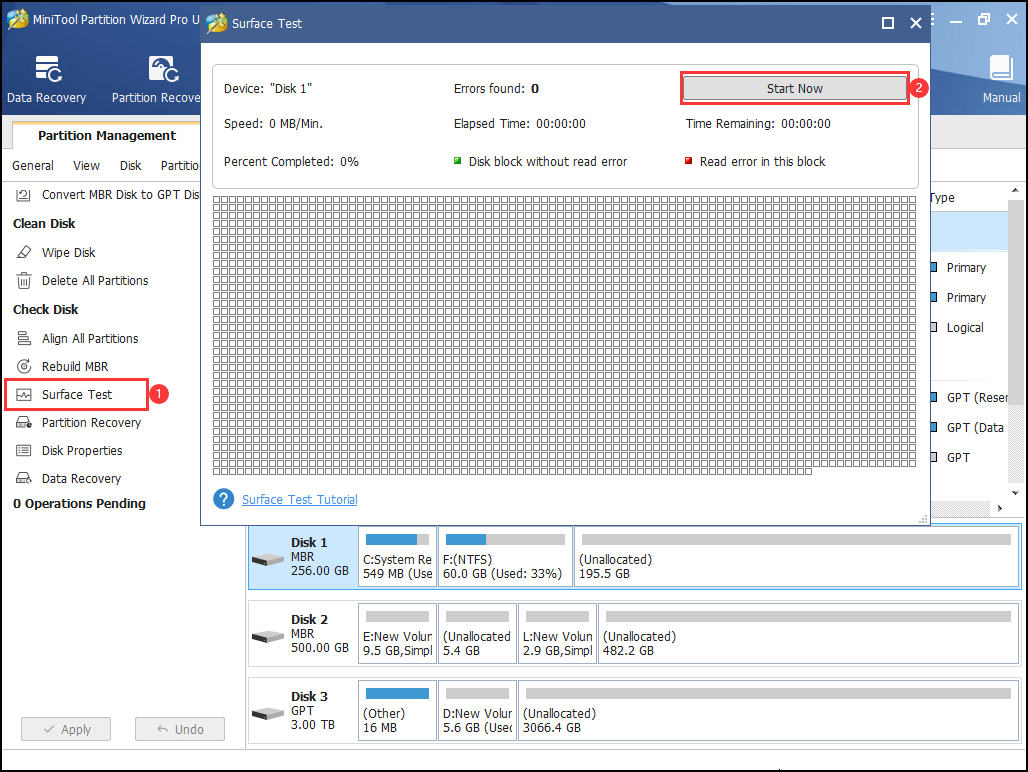Click the Undo button
1028x772 pixels.
(x=180, y=729)
